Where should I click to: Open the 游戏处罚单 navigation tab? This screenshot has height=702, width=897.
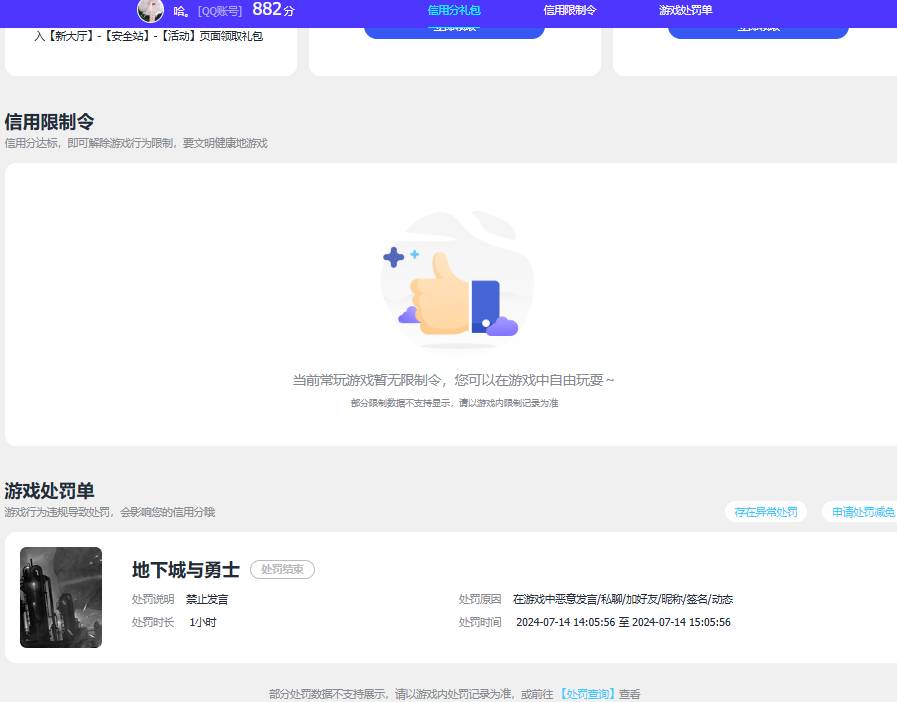tap(684, 11)
